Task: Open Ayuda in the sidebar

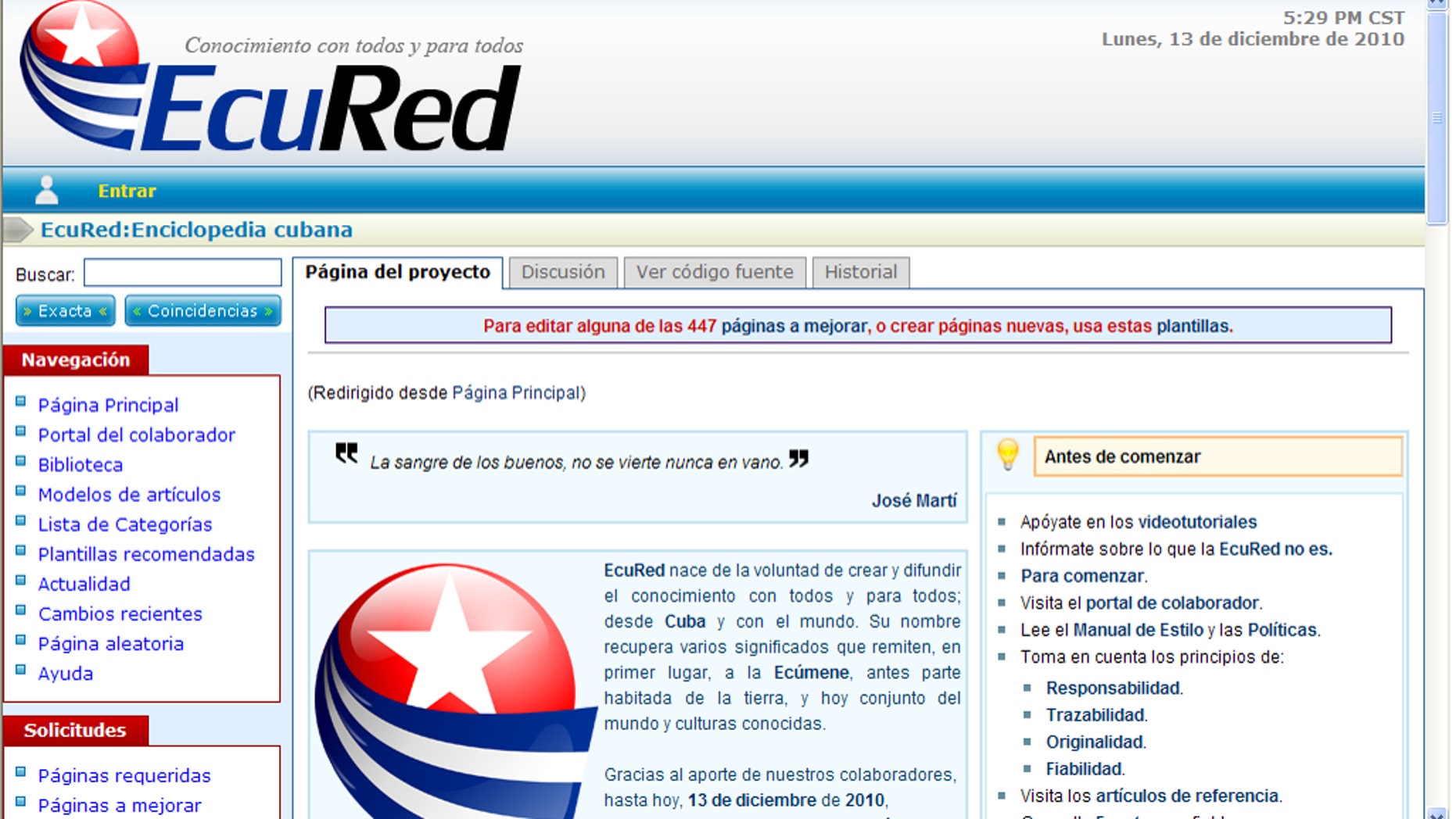Action: click(x=66, y=673)
